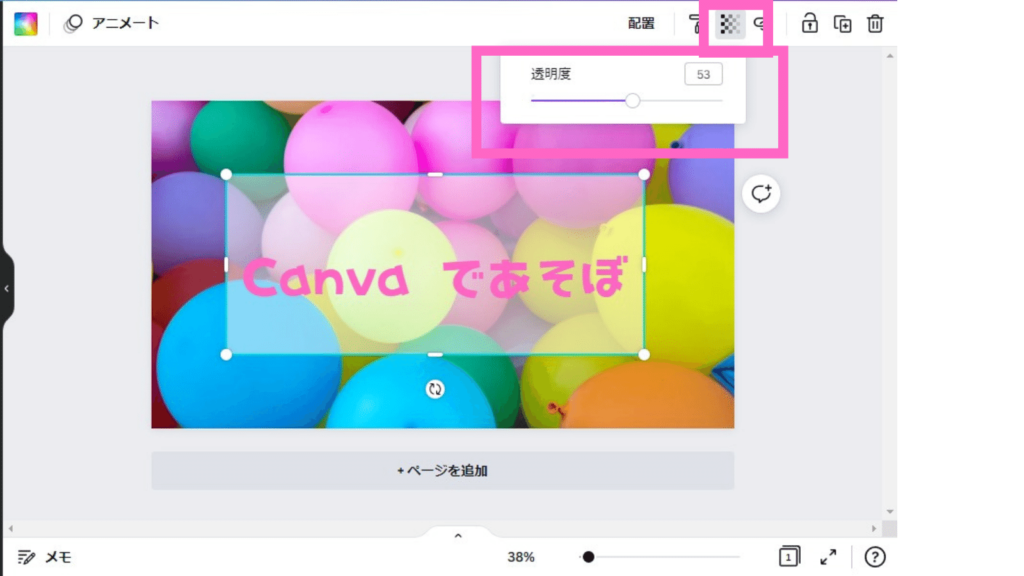Toggle the transparency checkerboard icon

pyautogui.click(x=729, y=25)
